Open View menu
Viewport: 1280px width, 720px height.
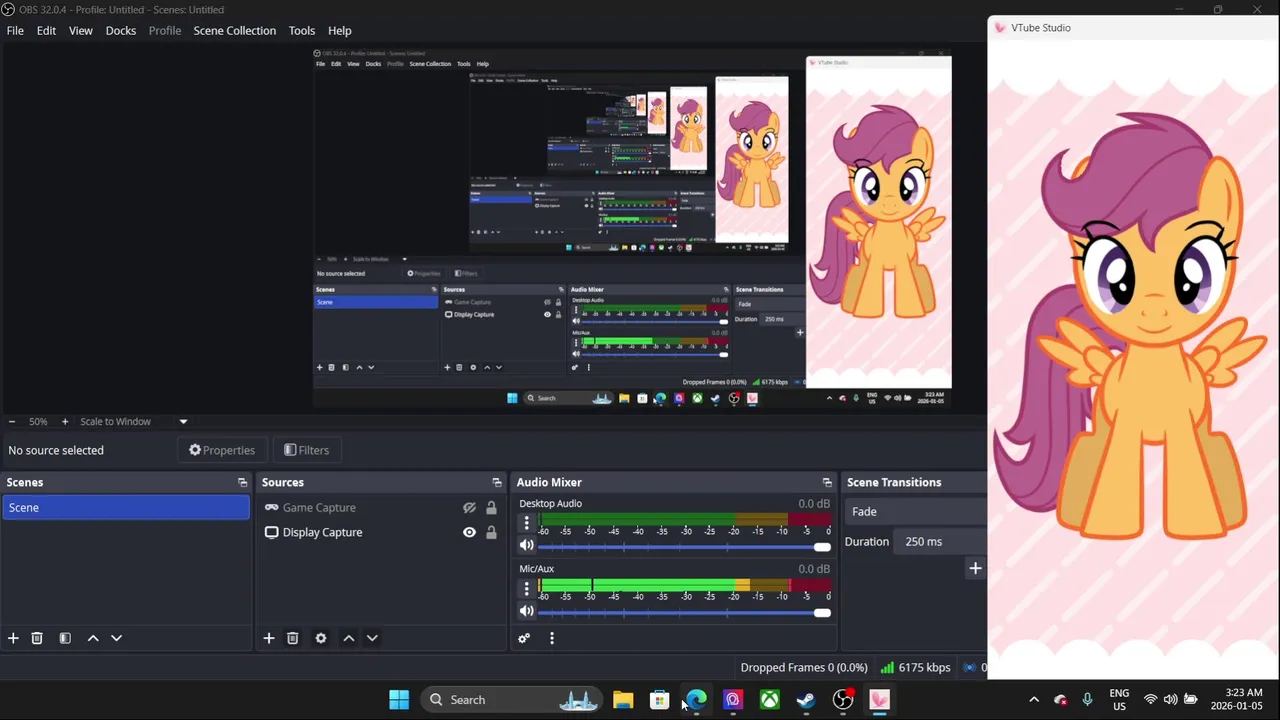pyautogui.click(x=81, y=31)
